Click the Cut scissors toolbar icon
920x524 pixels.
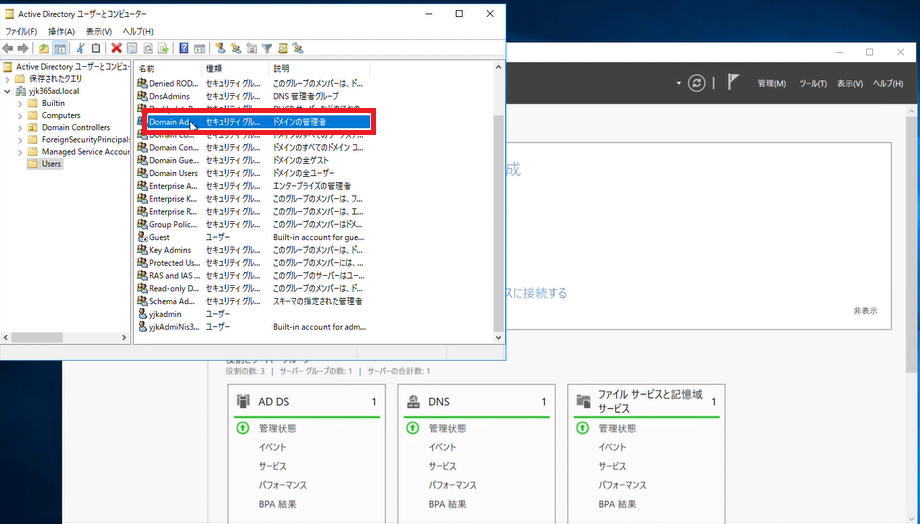81,48
